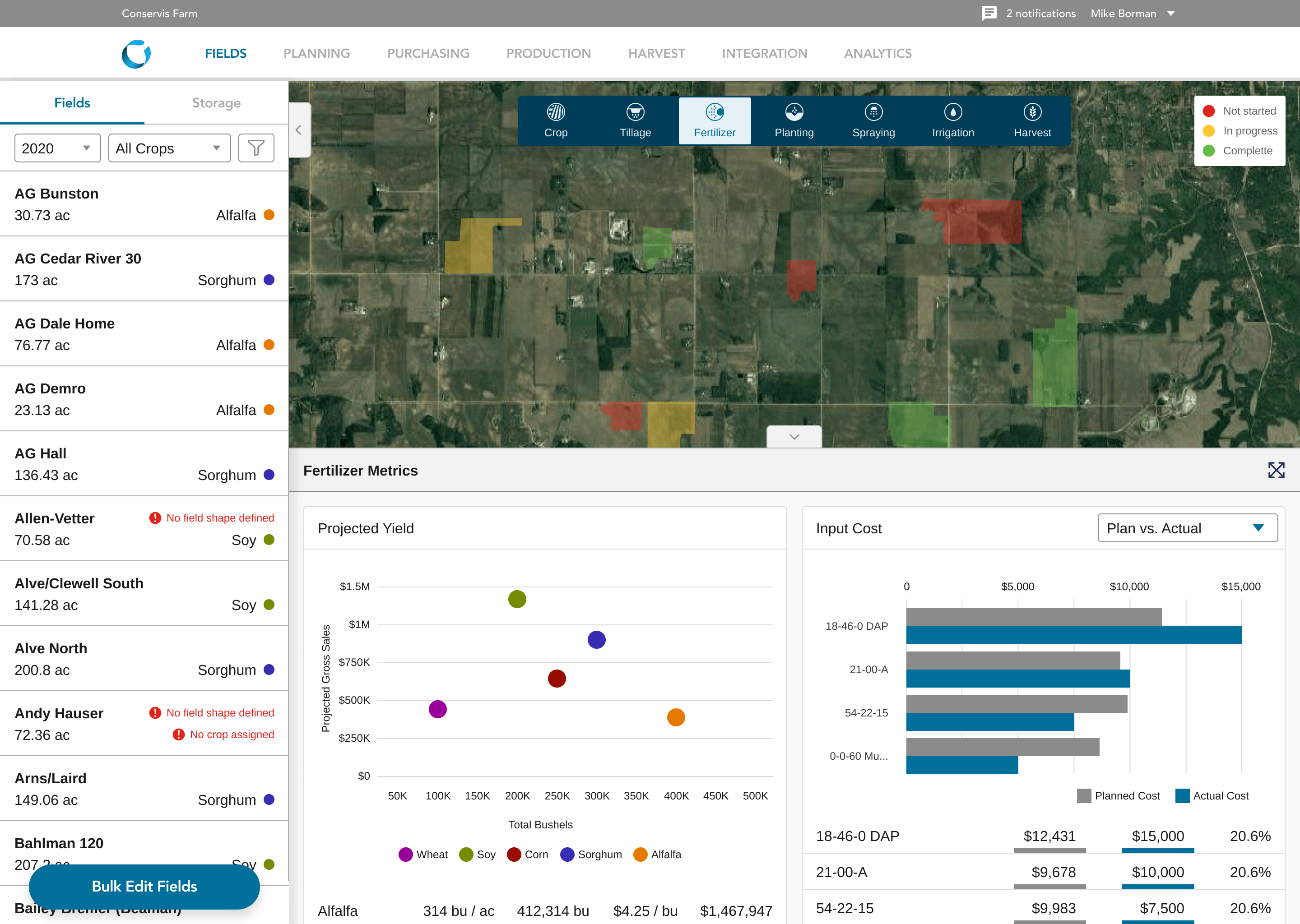1300x924 pixels.
Task: Select the Tillage map layer
Action: 635,120
